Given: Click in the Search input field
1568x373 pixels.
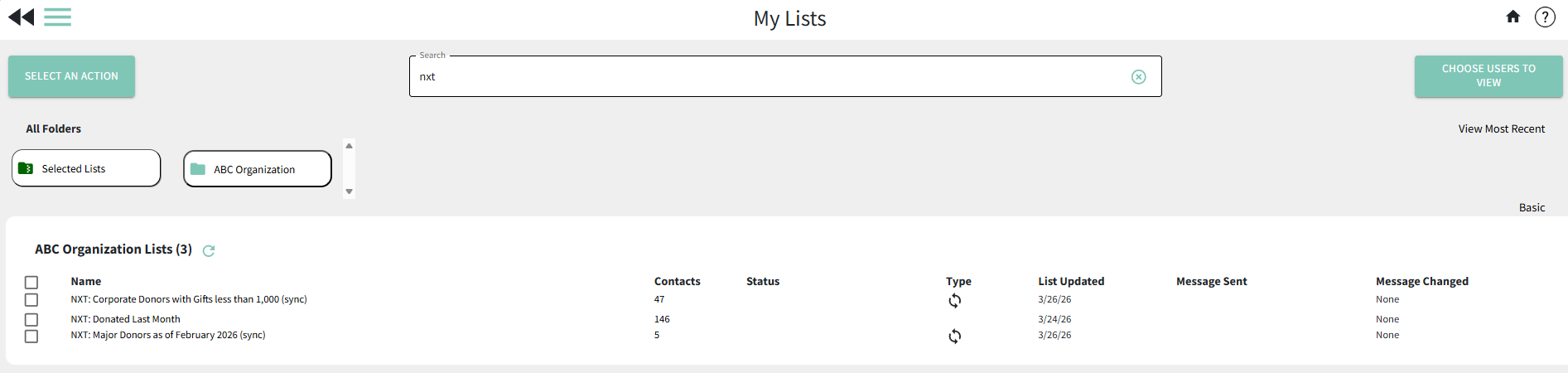Looking at the screenshot, I should [x=770, y=77].
